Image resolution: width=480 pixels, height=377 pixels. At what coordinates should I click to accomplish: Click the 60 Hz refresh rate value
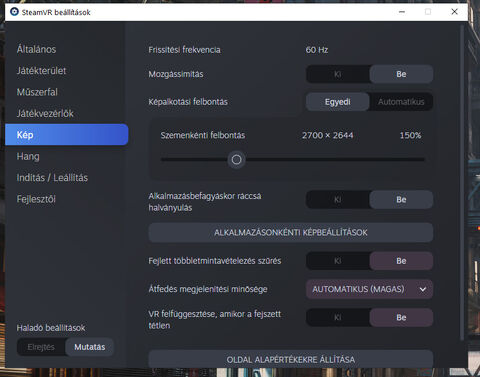[x=317, y=50]
